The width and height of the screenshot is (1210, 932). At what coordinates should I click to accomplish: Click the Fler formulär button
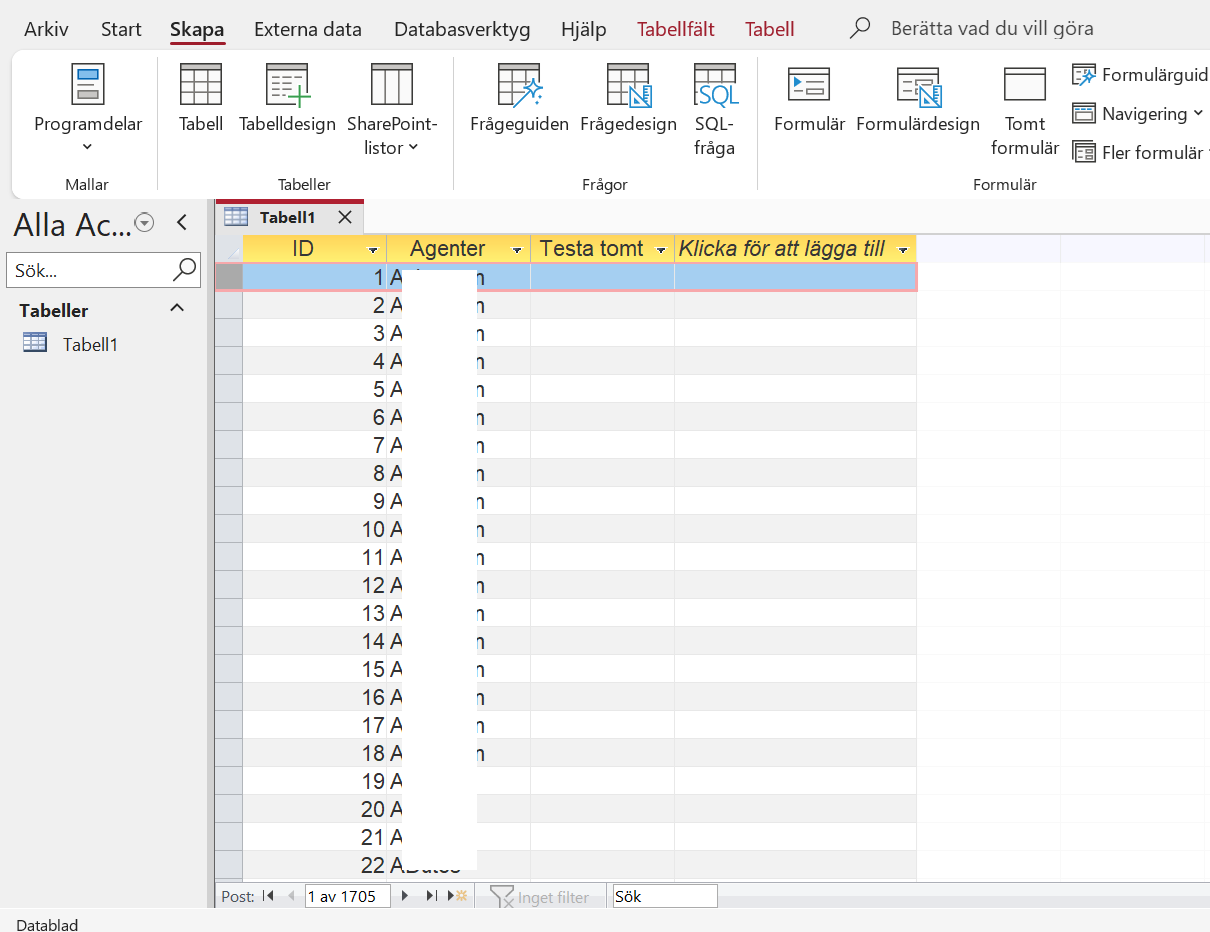click(1140, 152)
